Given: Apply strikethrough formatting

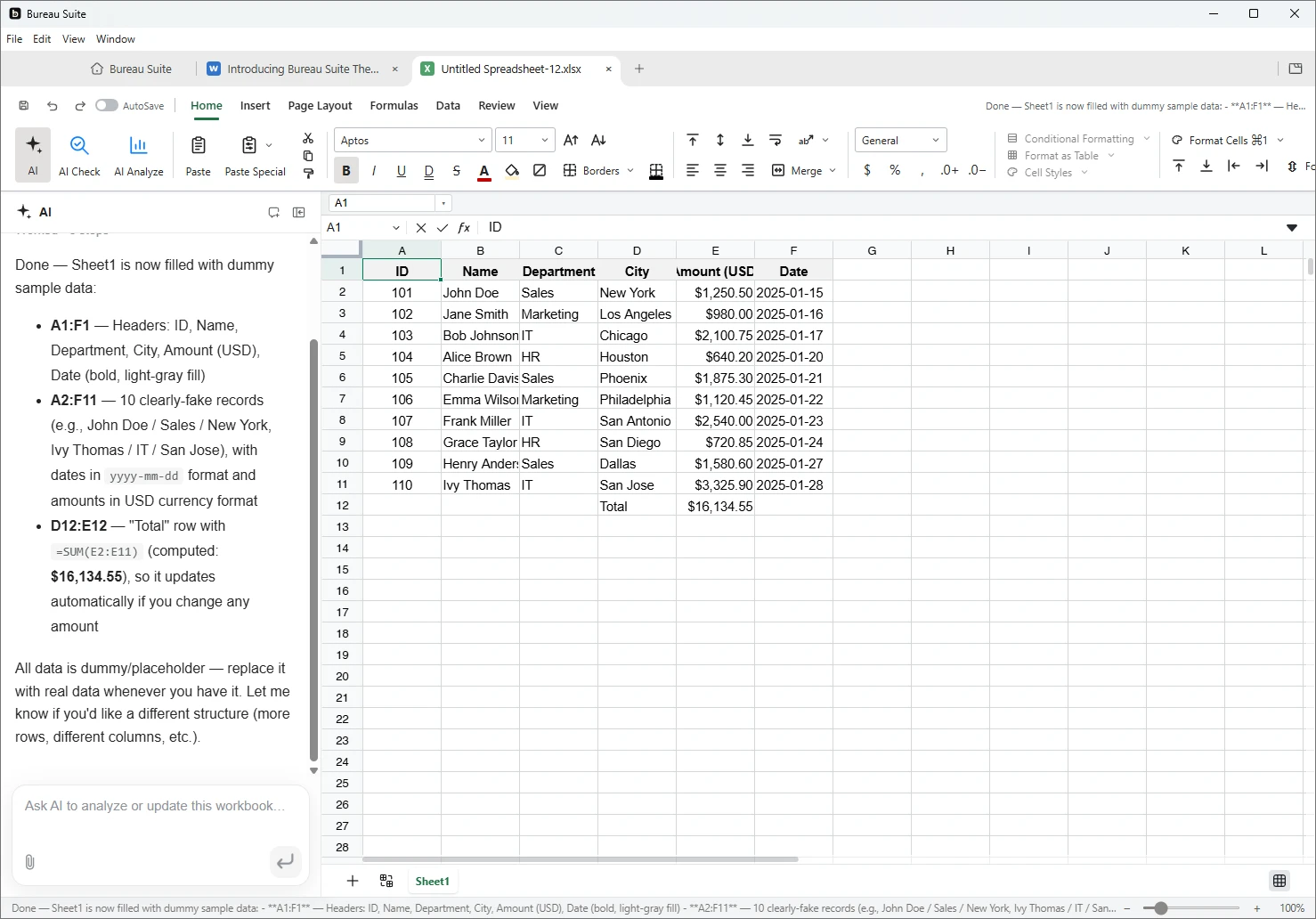Looking at the screenshot, I should (457, 171).
